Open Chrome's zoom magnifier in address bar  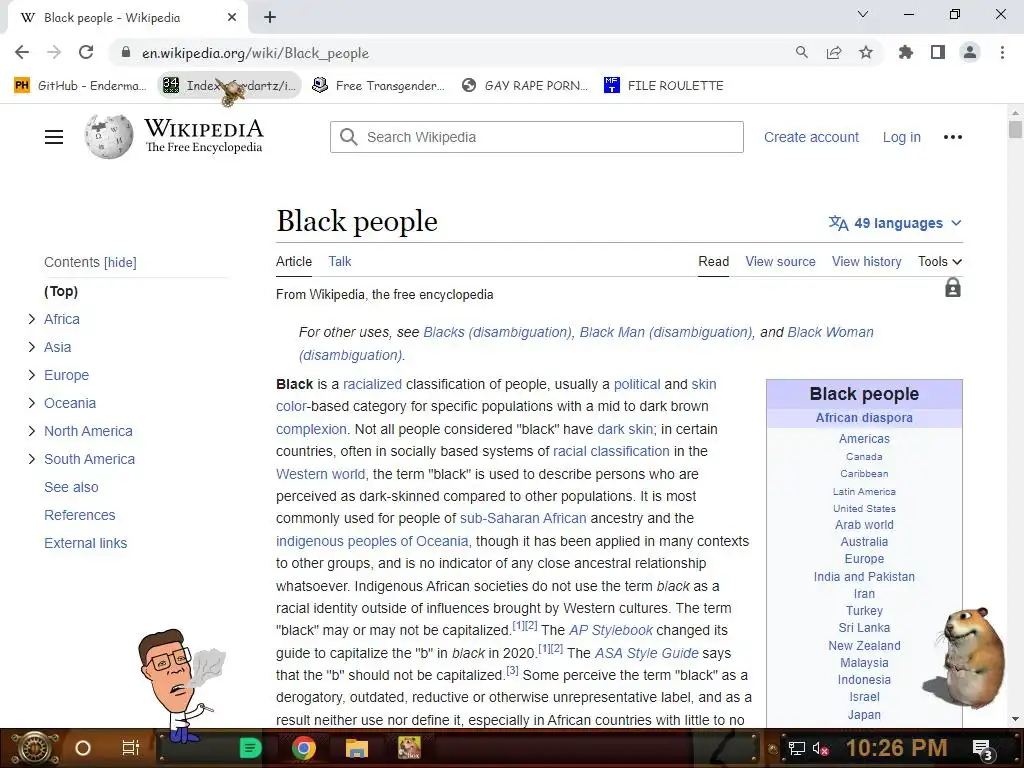801,52
